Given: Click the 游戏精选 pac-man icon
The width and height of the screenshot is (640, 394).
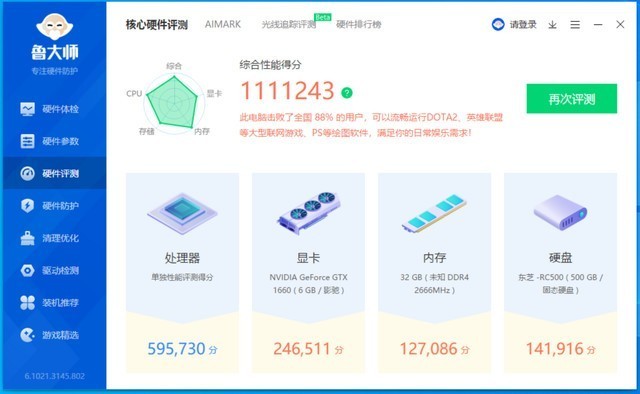Looking at the screenshot, I should click(27, 335).
